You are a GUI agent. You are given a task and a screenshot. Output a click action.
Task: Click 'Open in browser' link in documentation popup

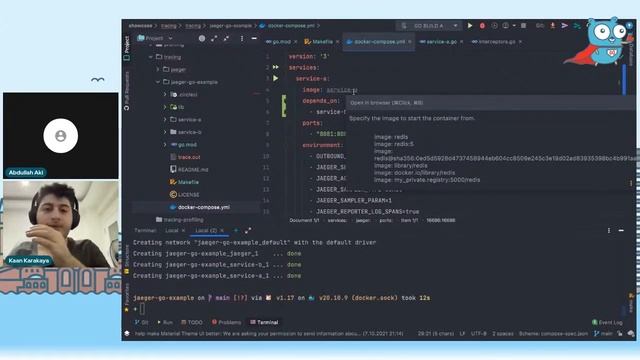(x=387, y=103)
